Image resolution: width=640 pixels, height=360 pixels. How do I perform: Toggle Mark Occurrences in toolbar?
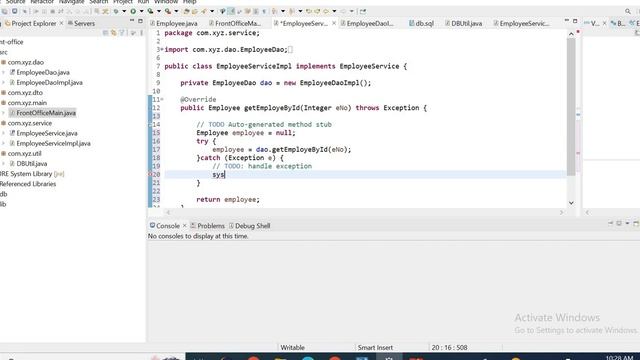click(x=231, y=11)
